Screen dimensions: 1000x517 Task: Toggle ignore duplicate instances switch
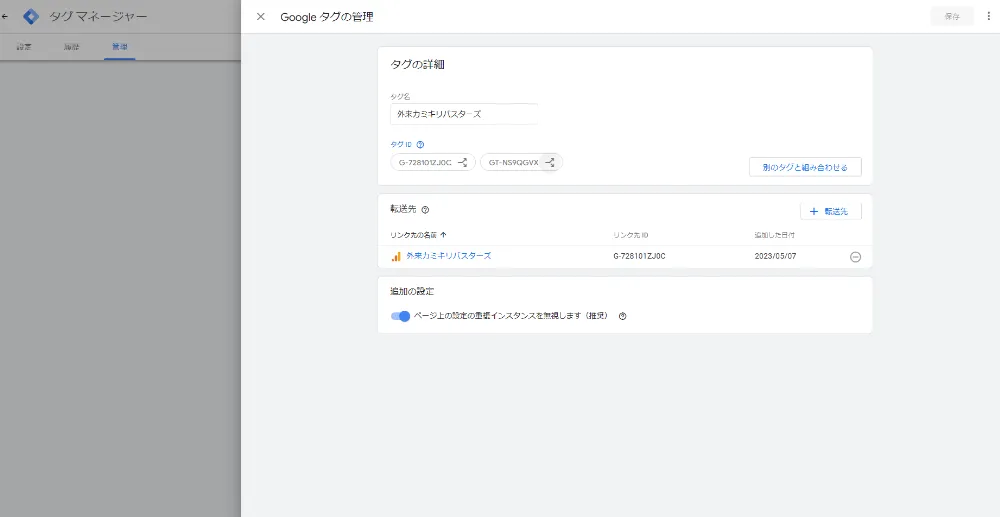tap(400, 316)
